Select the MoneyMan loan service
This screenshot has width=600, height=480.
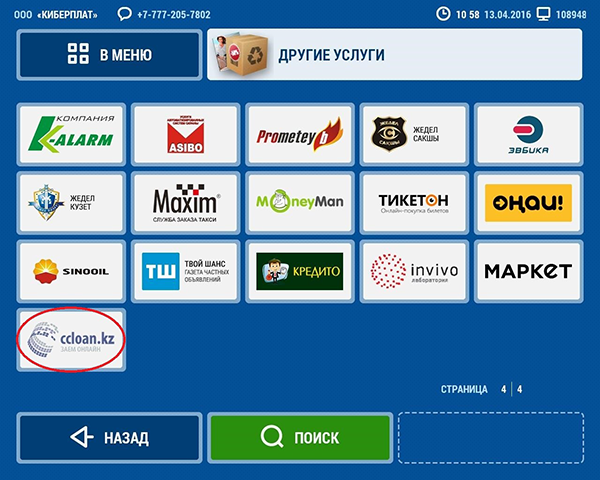pos(300,203)
